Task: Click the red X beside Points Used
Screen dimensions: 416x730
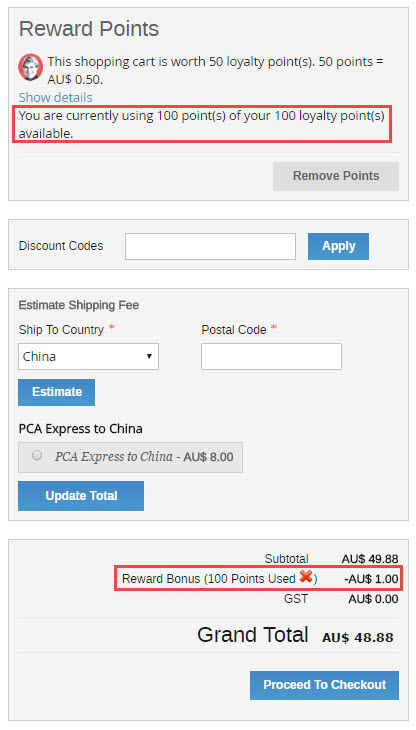Action: [x=306, y=577]
